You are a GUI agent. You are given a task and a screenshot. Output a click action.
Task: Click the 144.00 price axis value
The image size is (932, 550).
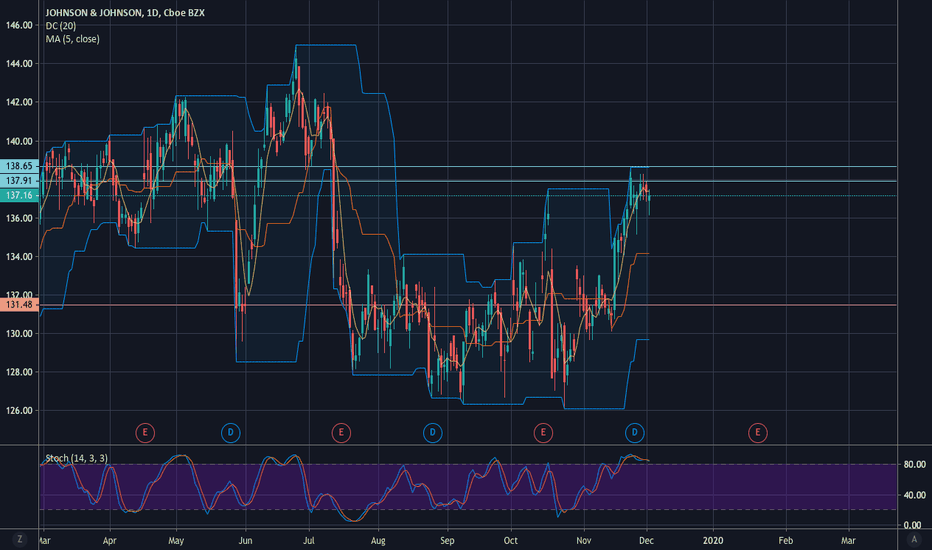[19, 64]
